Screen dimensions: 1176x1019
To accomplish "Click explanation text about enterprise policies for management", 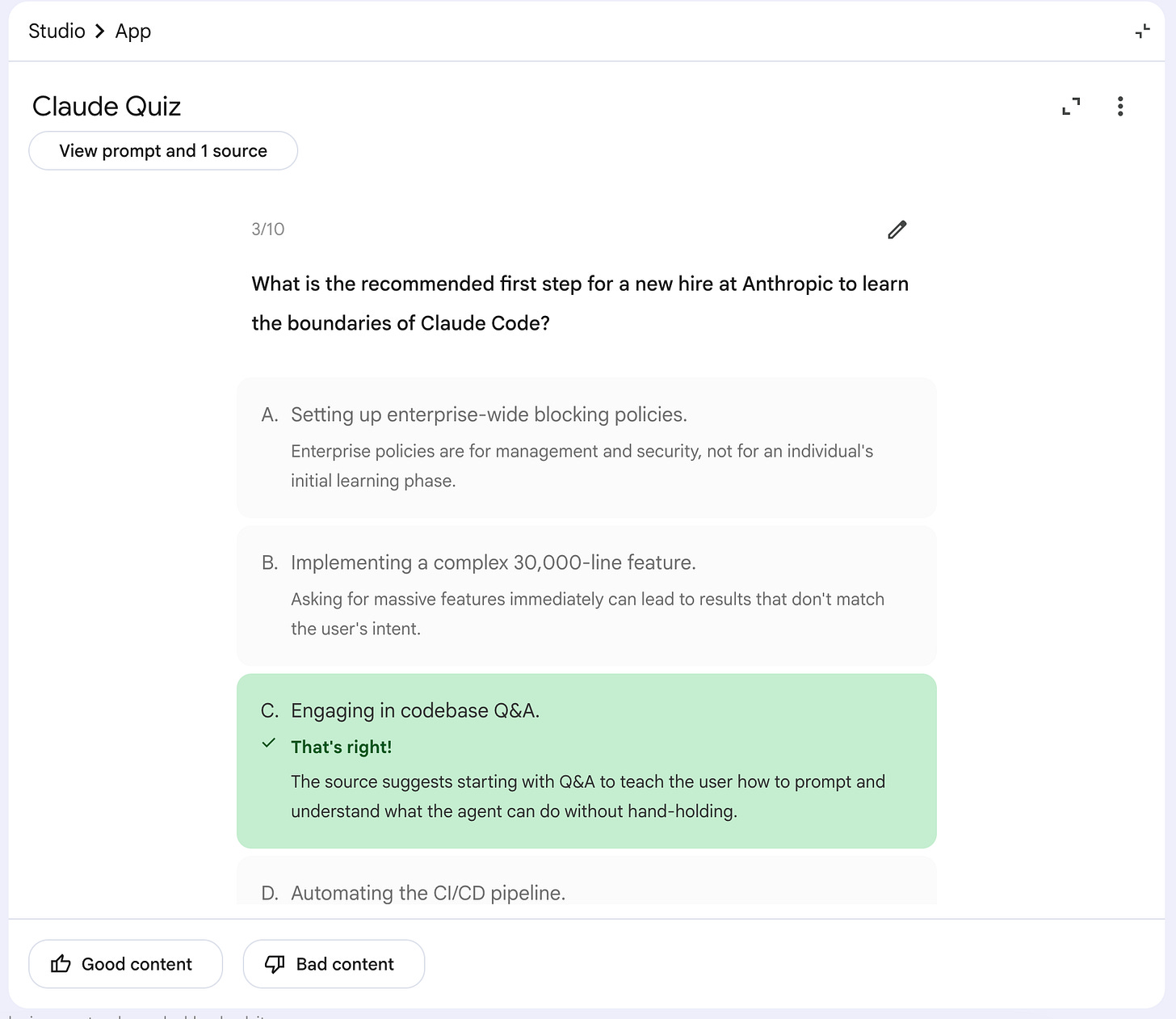I will 582,465.
